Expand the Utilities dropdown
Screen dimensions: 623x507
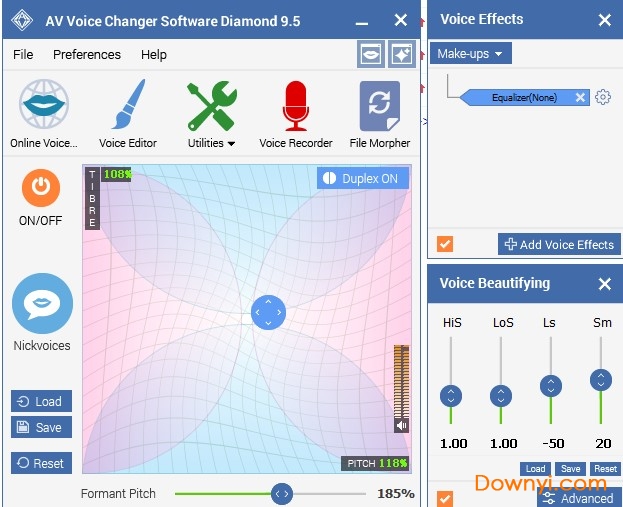[211, 143]
